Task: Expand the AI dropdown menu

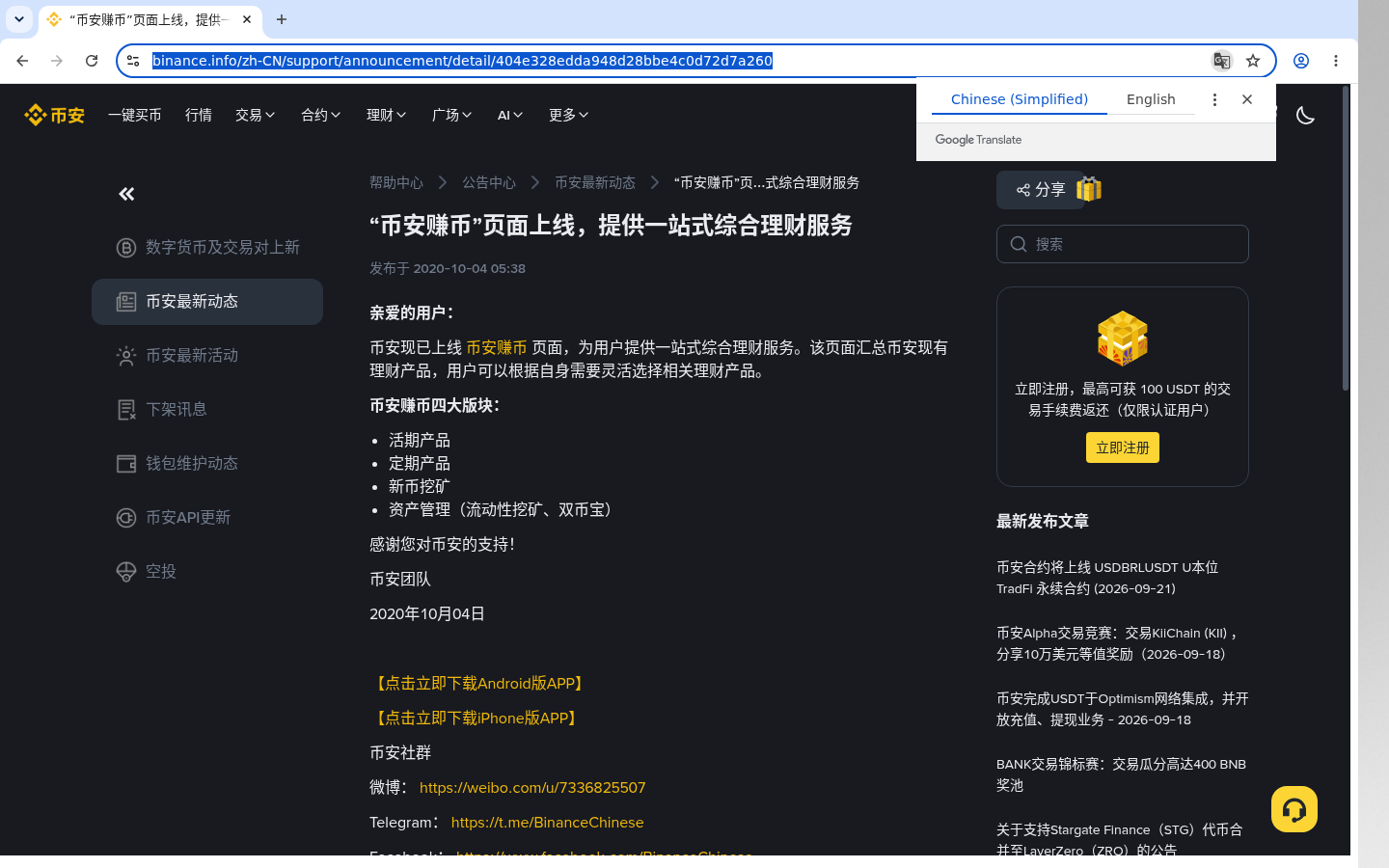Action: 510,115
